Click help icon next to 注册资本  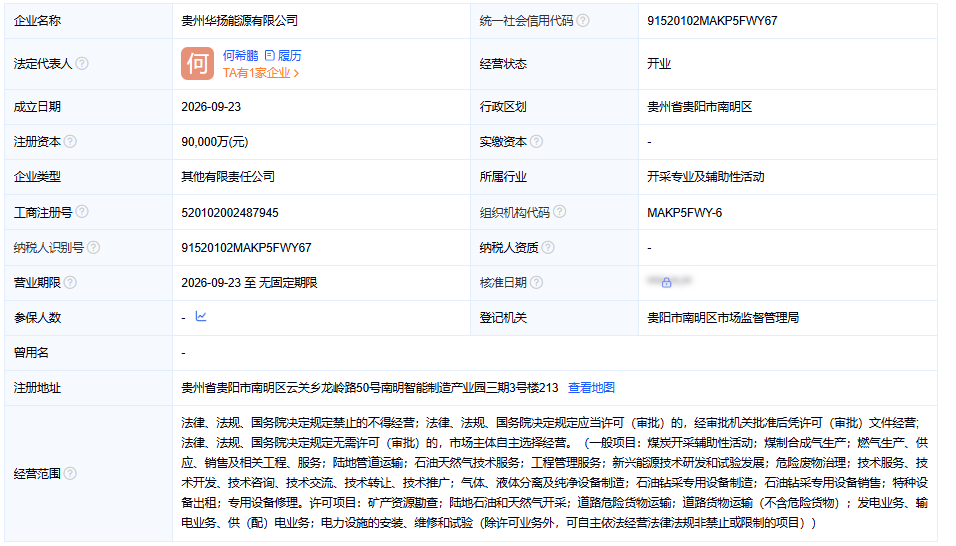tap(70, 141)
